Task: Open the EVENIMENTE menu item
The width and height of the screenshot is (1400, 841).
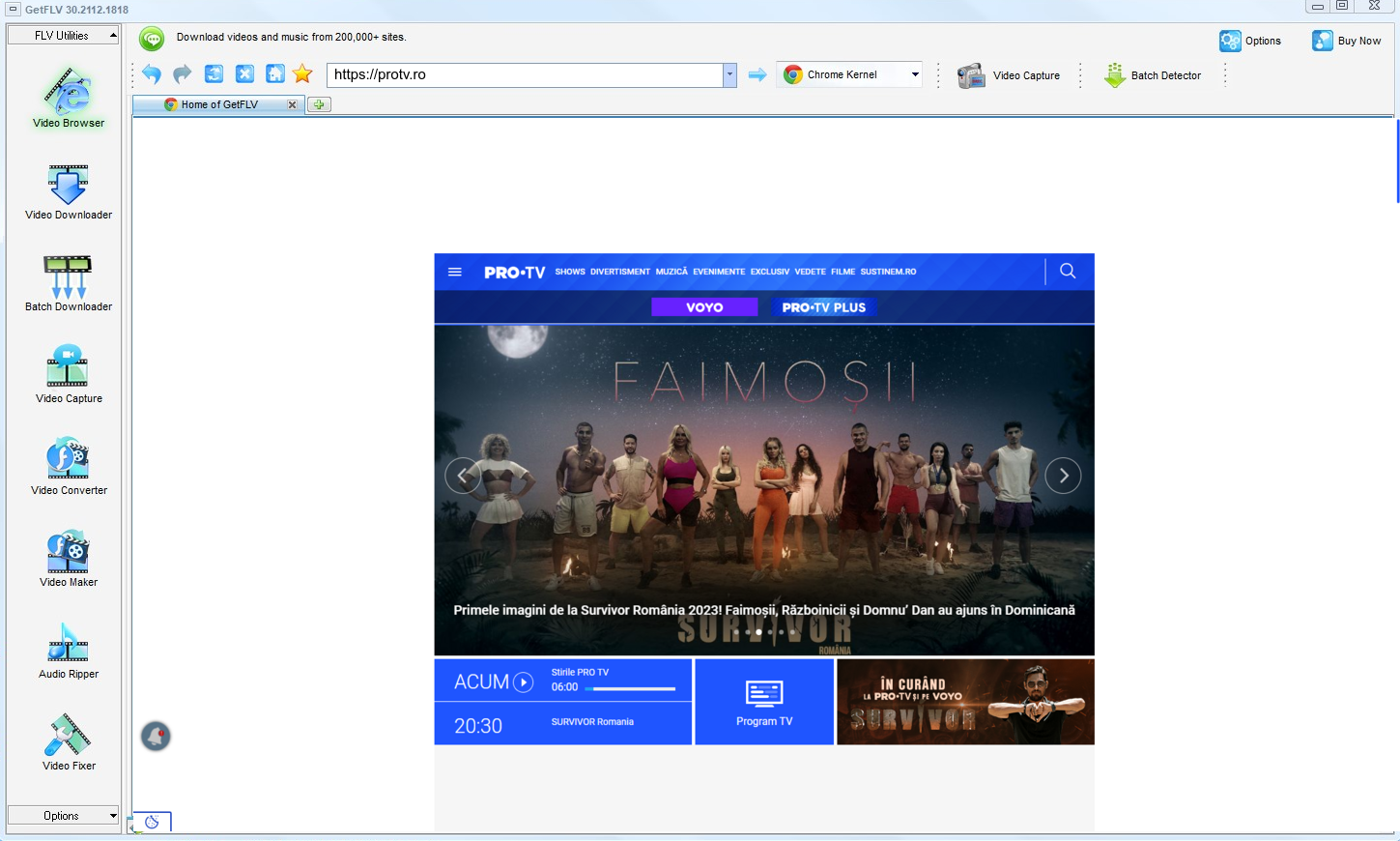Action: coord(719,272)
